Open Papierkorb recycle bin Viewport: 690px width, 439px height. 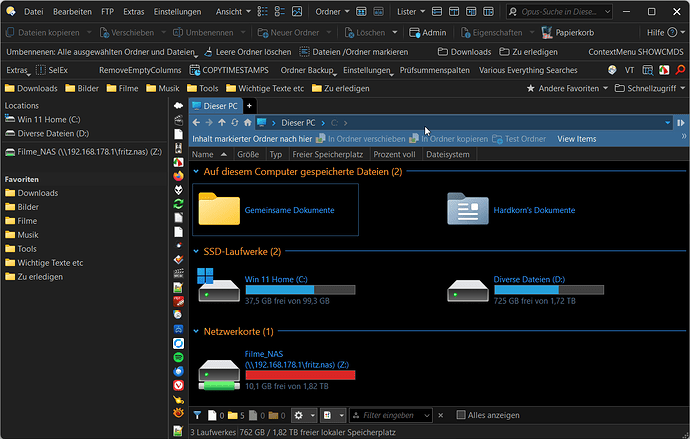coord(568,33)
